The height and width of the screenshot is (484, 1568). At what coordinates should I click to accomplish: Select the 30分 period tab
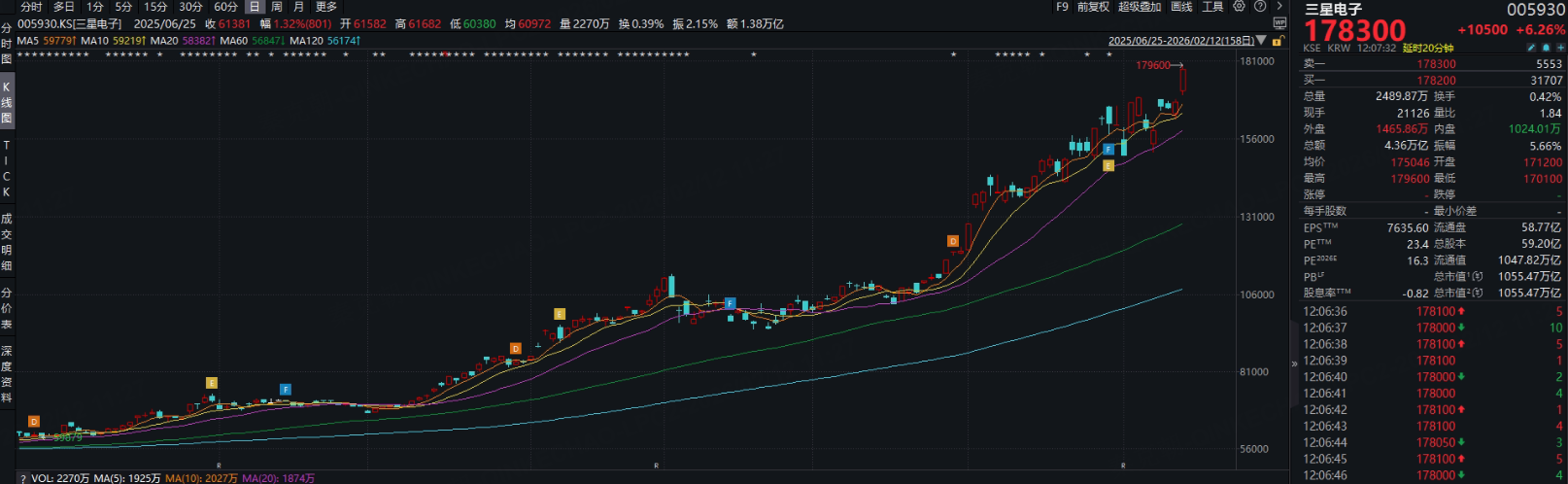tap(190, 7)
